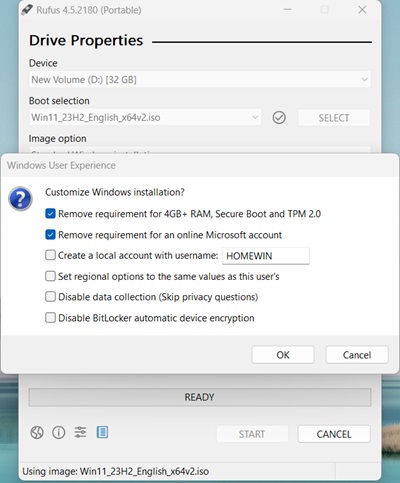Click status text Using image: Win11_23H2_English_x64v2.iso

tap(116, 471)
